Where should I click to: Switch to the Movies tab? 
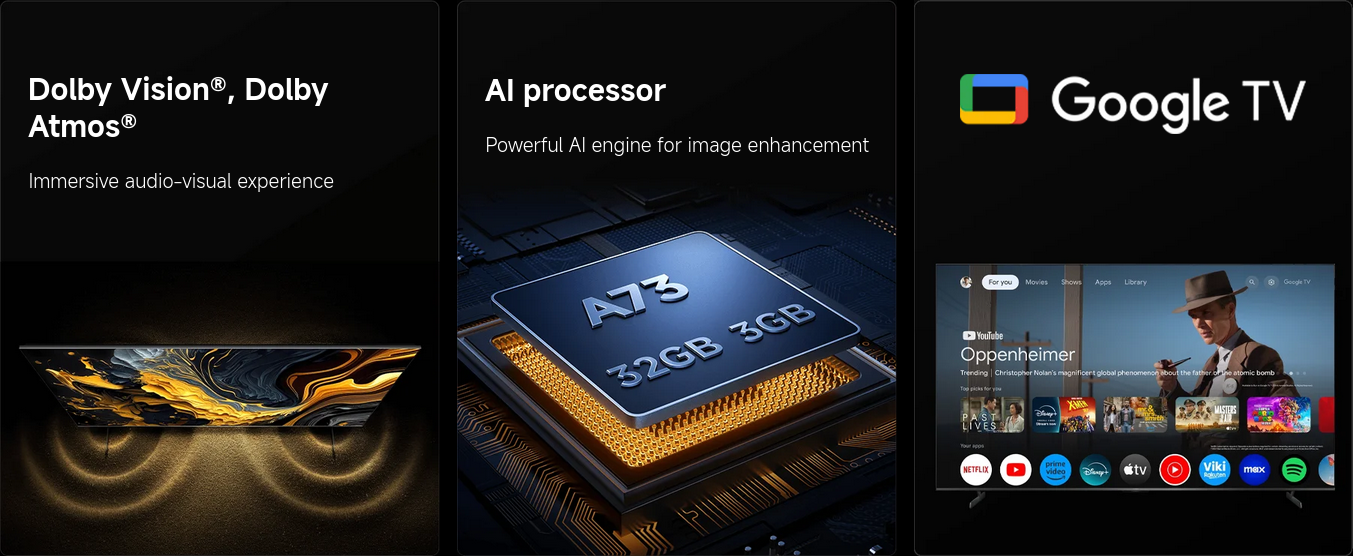click(x=1036, y=282)
